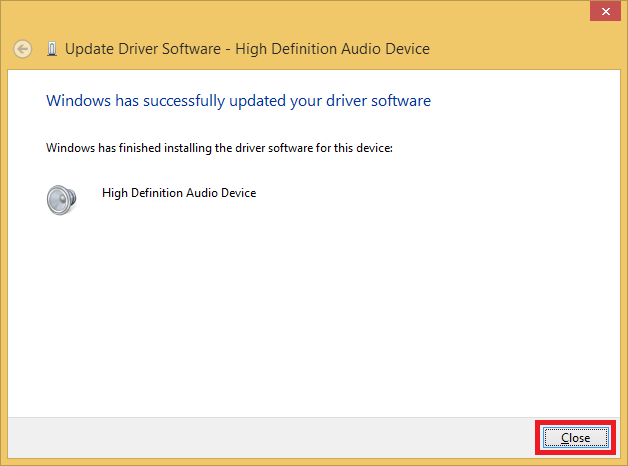The width and height of the screenshot is (628, 466).
Task: Click the 'Windows has finished installing' message text
Action: [219, 148]
